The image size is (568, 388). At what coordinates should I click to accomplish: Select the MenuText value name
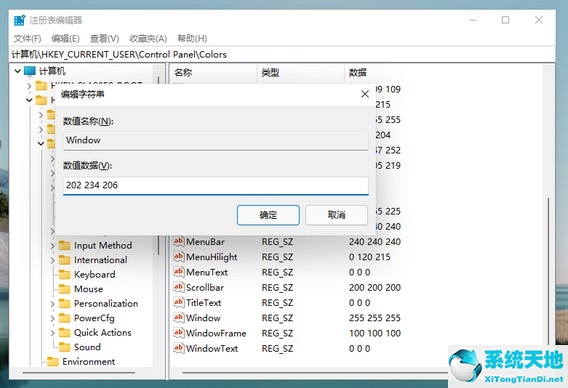[207, 272]
